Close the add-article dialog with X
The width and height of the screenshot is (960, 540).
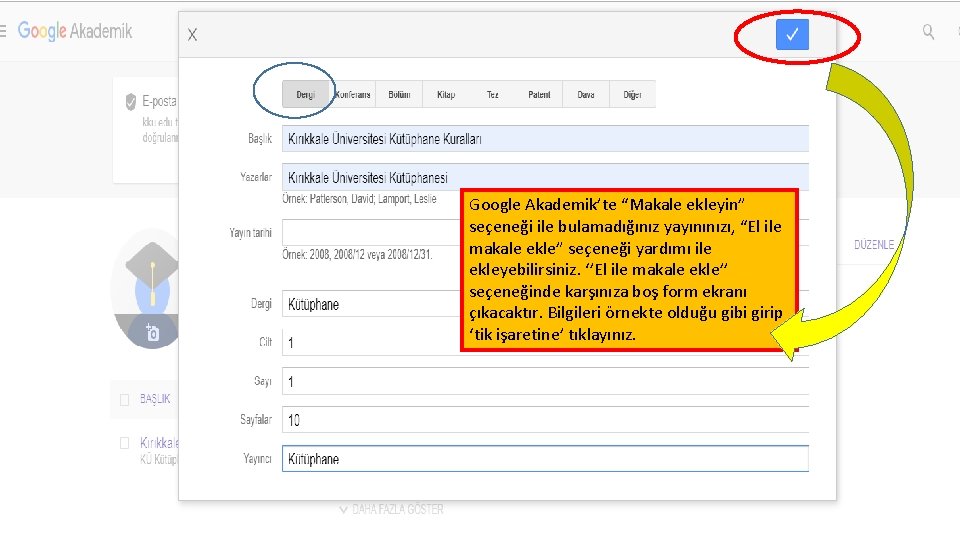coord(192,35)
